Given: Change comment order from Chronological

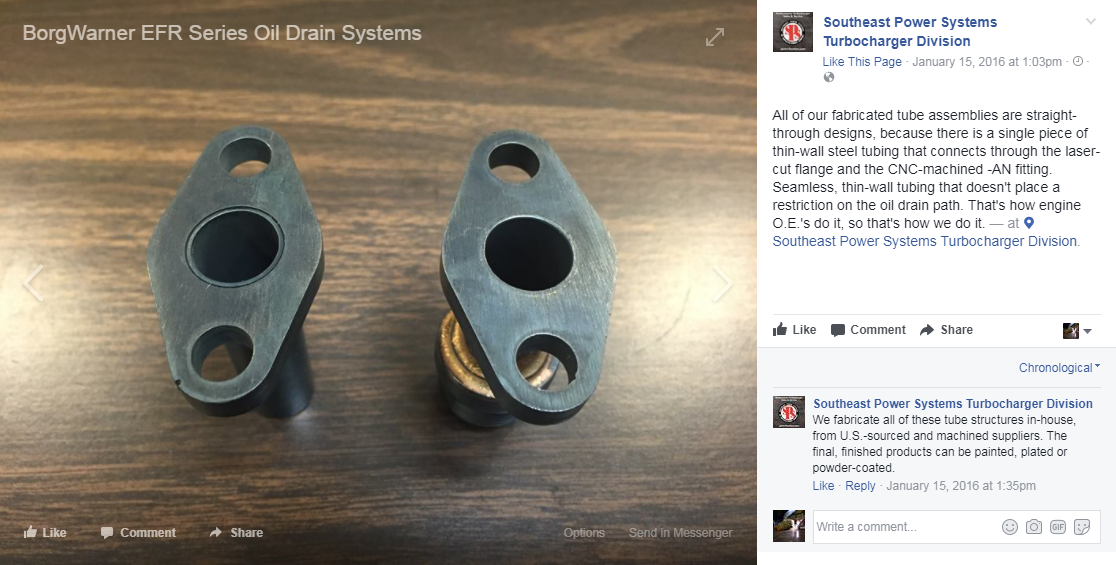Looking at the screenshot, I should [1059, 368].
